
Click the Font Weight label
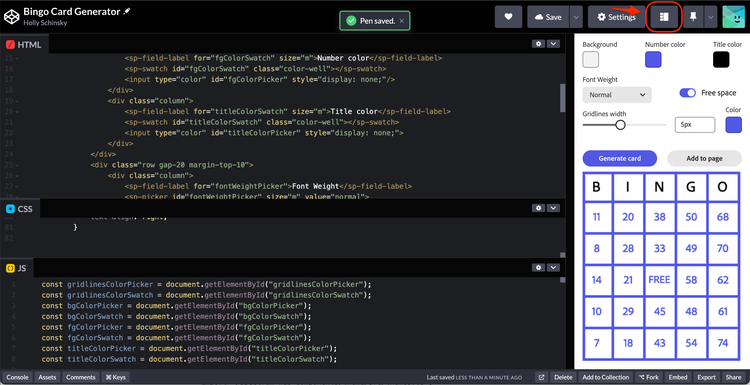click(x=600, y=80)
